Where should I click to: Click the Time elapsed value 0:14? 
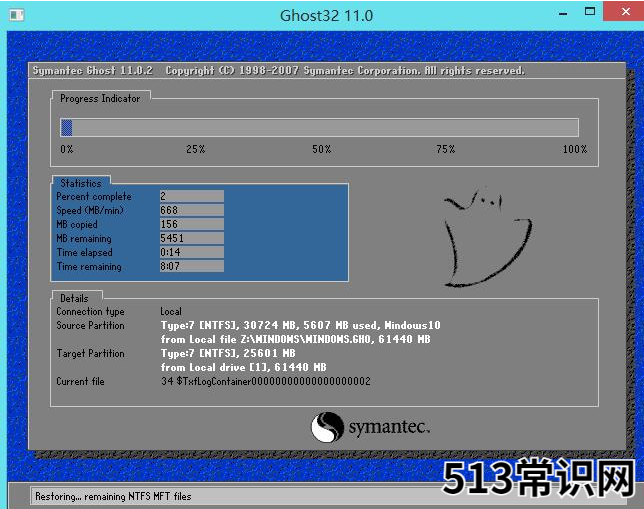(x=192, y=252)
